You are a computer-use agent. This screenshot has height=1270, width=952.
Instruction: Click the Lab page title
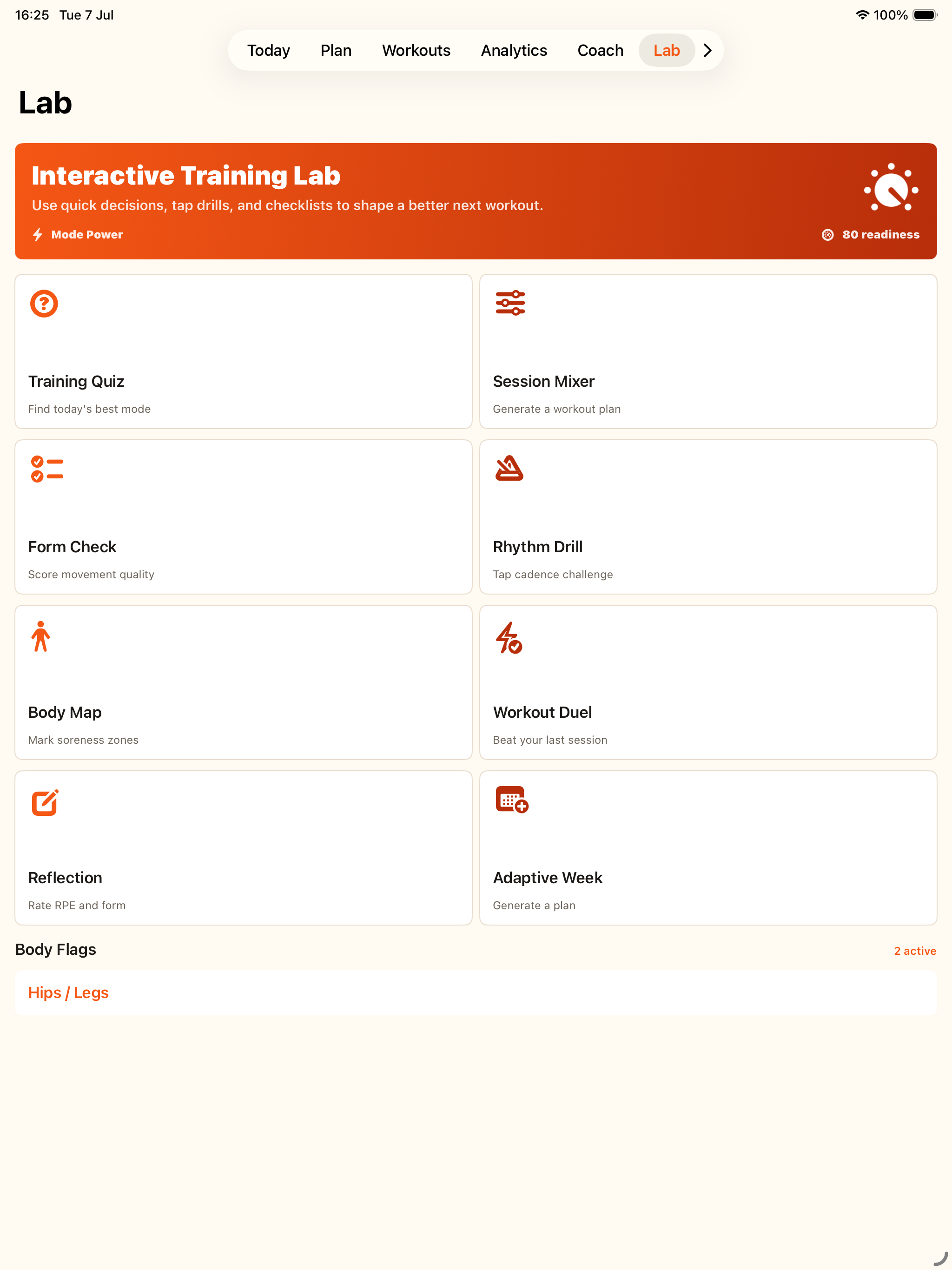(46, 103)
